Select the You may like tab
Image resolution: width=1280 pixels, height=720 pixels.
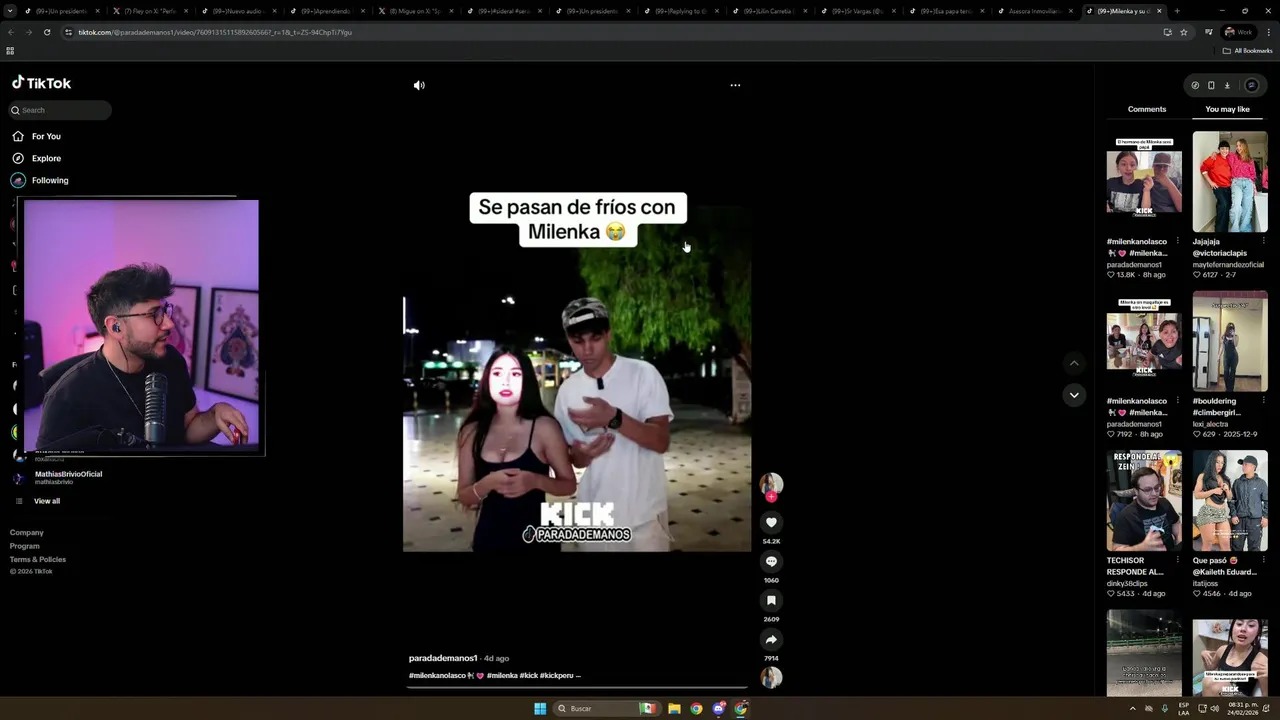pyautogui.click(x=1227, y=109)
